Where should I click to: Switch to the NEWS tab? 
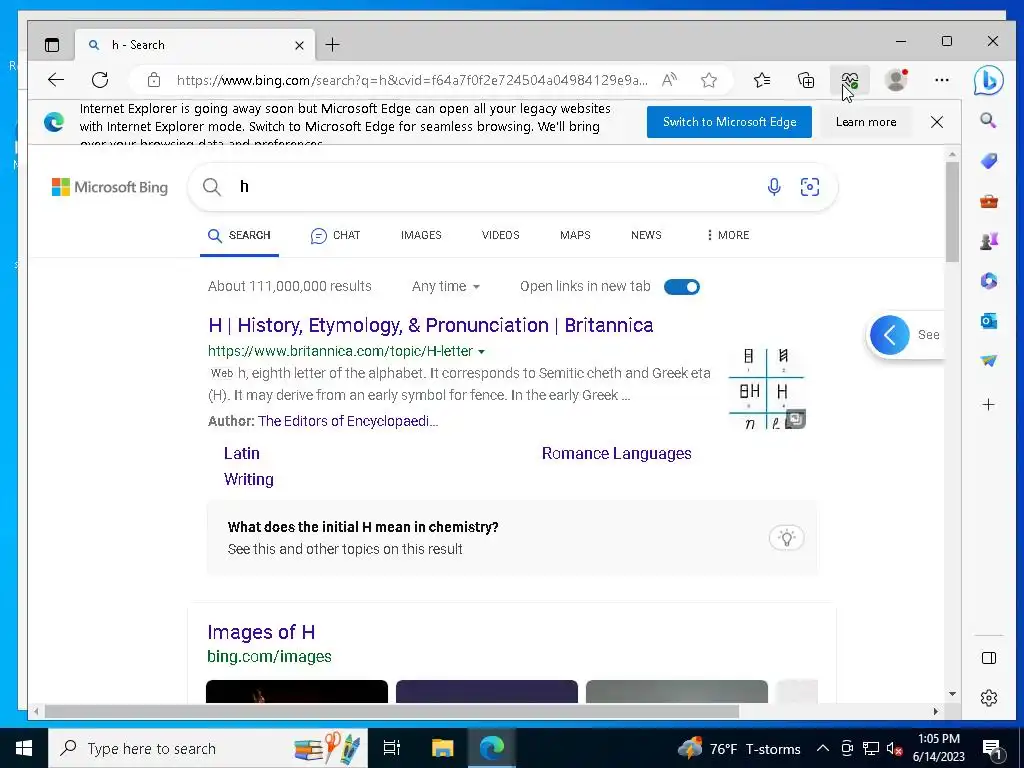(x=646, y=235)
